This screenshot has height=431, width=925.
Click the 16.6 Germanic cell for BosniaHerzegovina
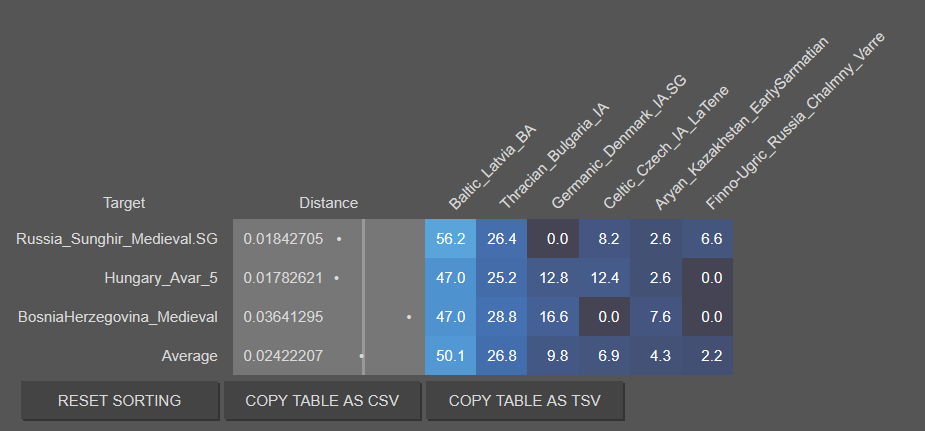553,317
